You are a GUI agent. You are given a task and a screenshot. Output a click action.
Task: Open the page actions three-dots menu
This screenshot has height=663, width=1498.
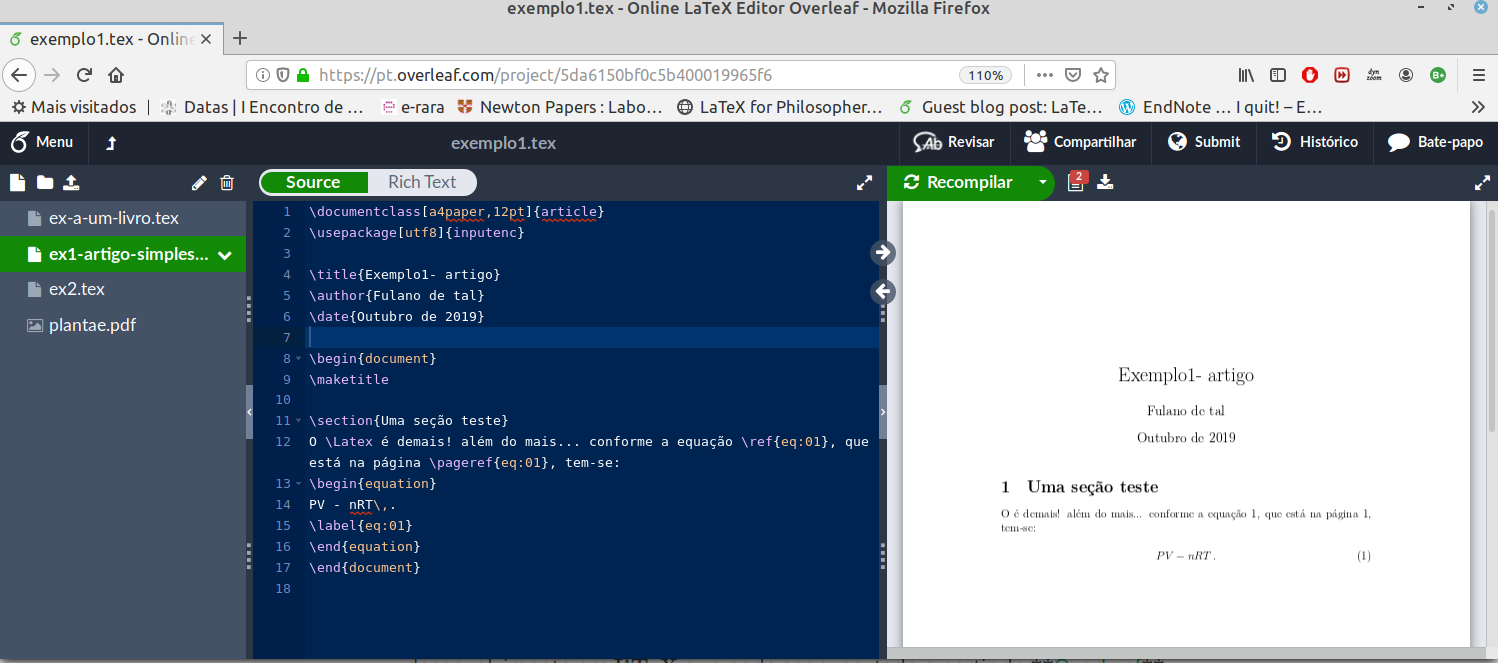click(x=1044, y=75)
